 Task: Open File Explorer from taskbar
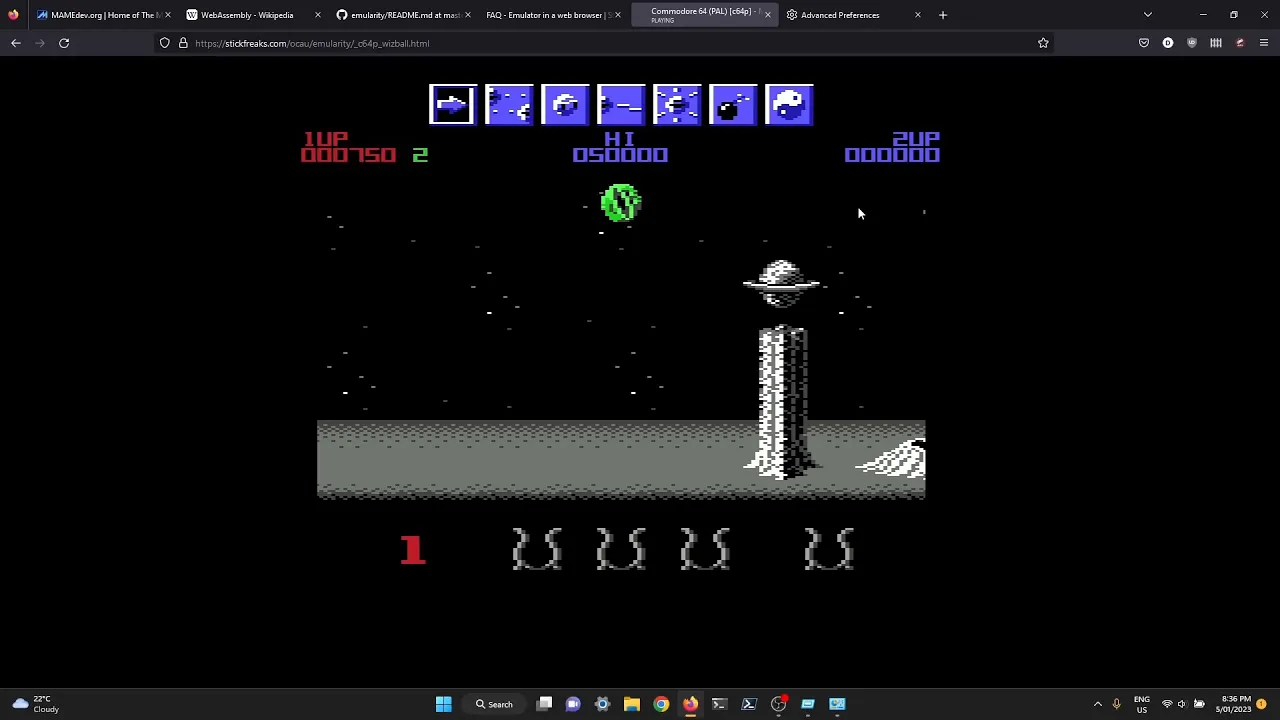point(632,704)
